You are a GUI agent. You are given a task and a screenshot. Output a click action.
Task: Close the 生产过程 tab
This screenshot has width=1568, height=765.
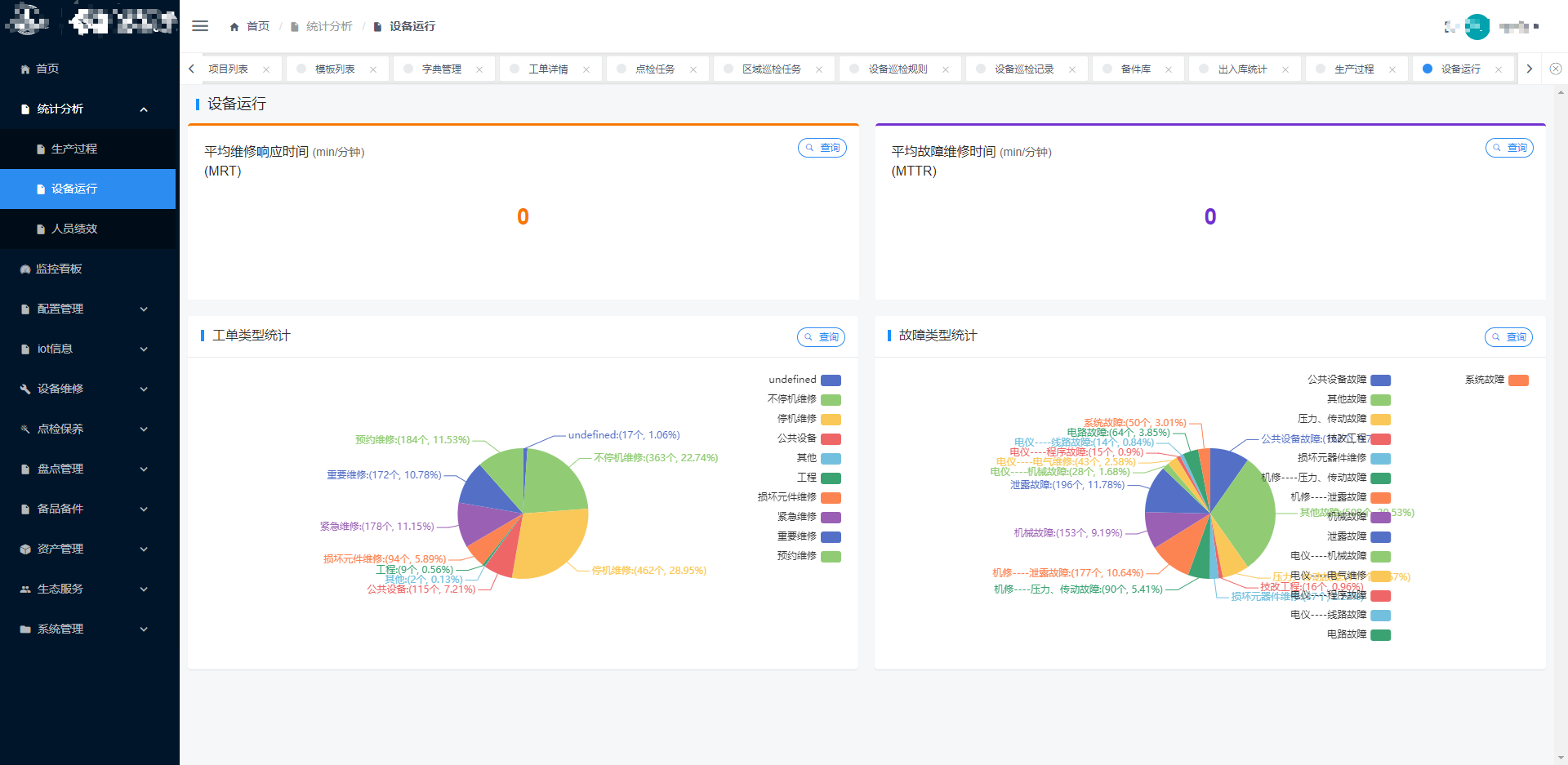1392,69
